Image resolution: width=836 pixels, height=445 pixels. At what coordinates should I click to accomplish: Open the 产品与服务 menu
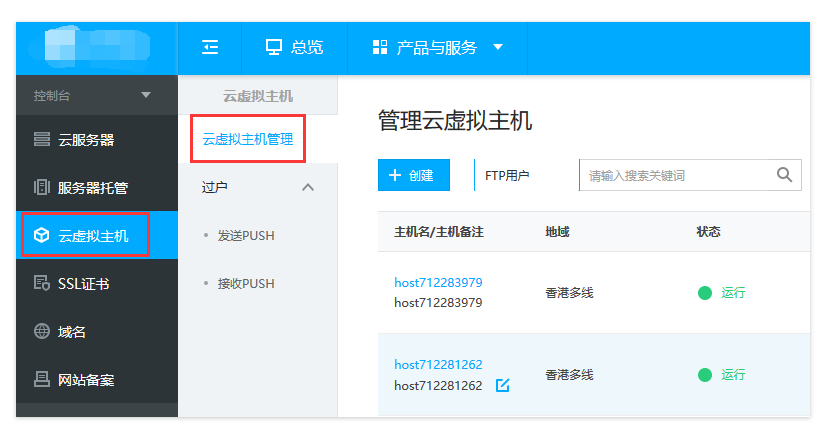point(437,47)
